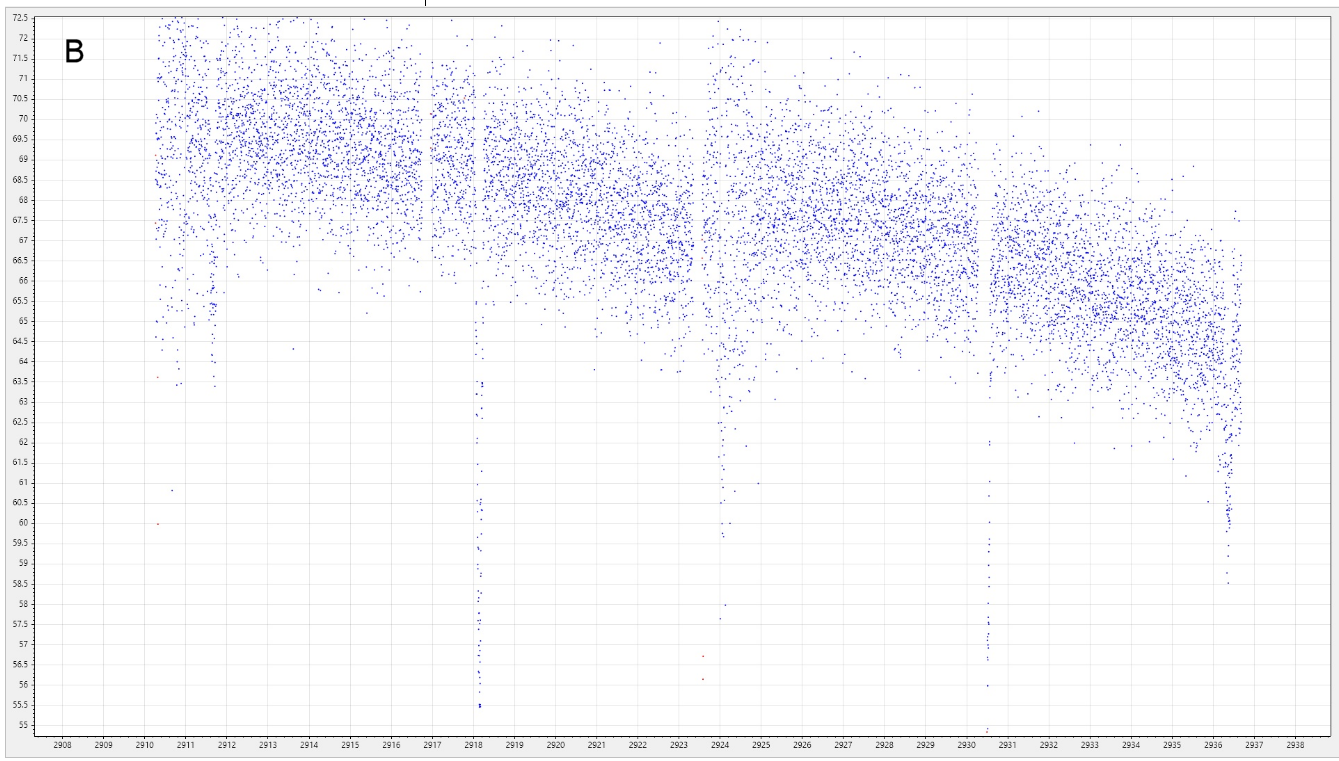The width and height of the screenshot is (1339, 761).
Task: Pick y-axis tick label 69.5
Action: 22,139
